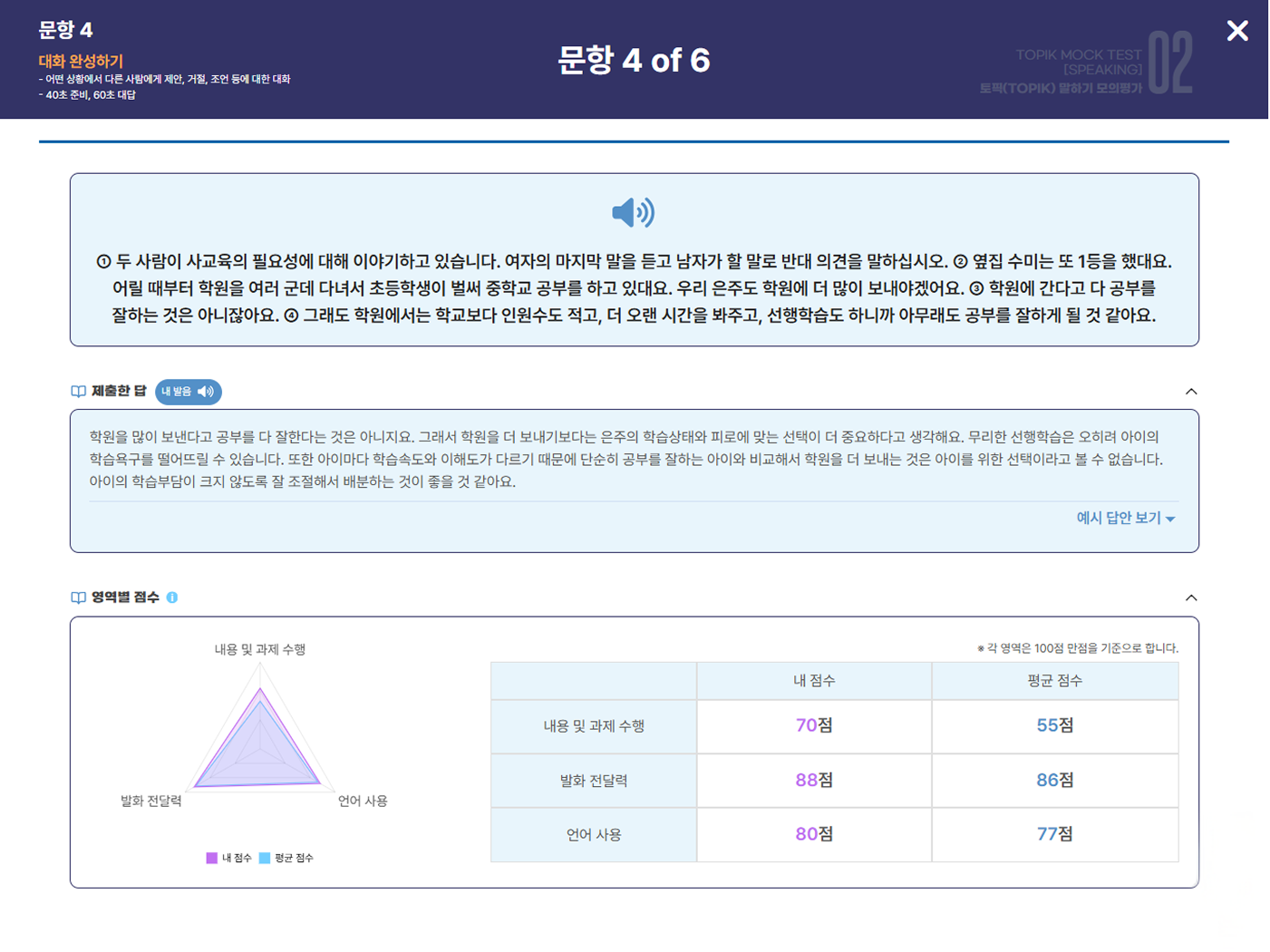This screenshot has width=1270, height=952.
Task: Click the 55점 average score cell
Action: (1055, 725)
